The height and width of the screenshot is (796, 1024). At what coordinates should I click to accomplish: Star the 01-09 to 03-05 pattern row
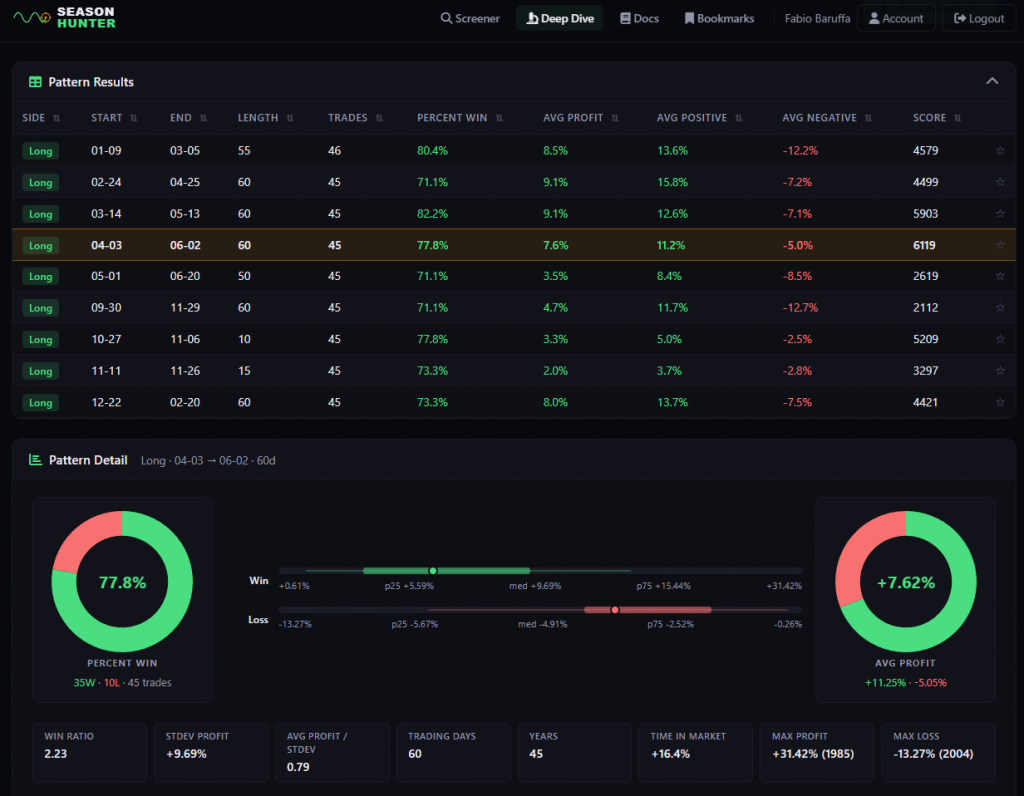tap(1000, 151)
